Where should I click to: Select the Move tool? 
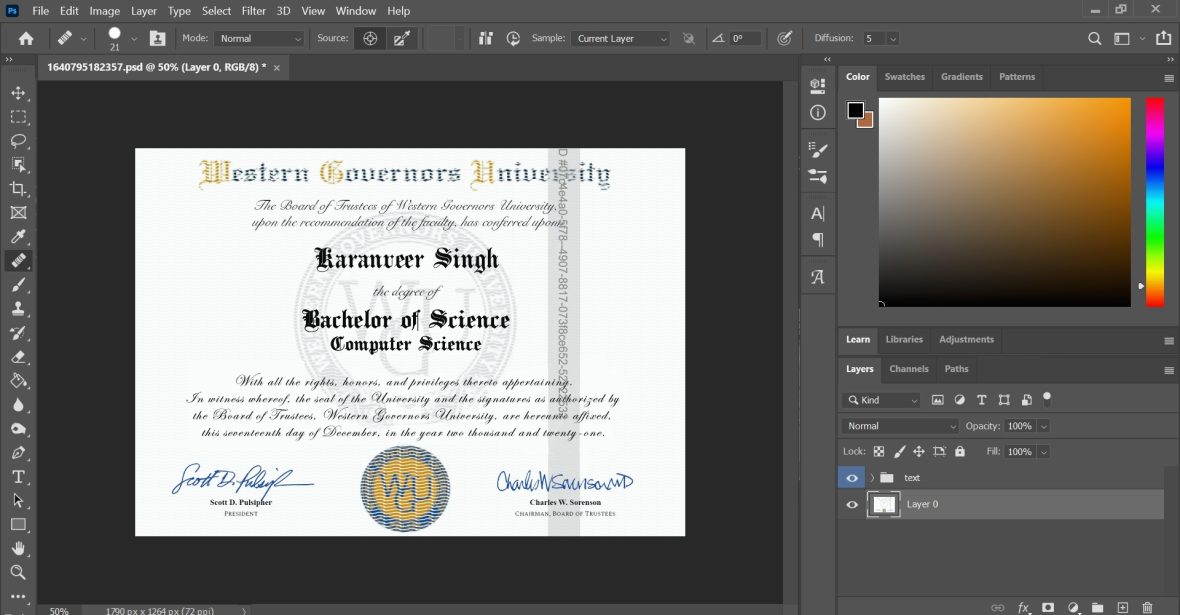[19, 93]
